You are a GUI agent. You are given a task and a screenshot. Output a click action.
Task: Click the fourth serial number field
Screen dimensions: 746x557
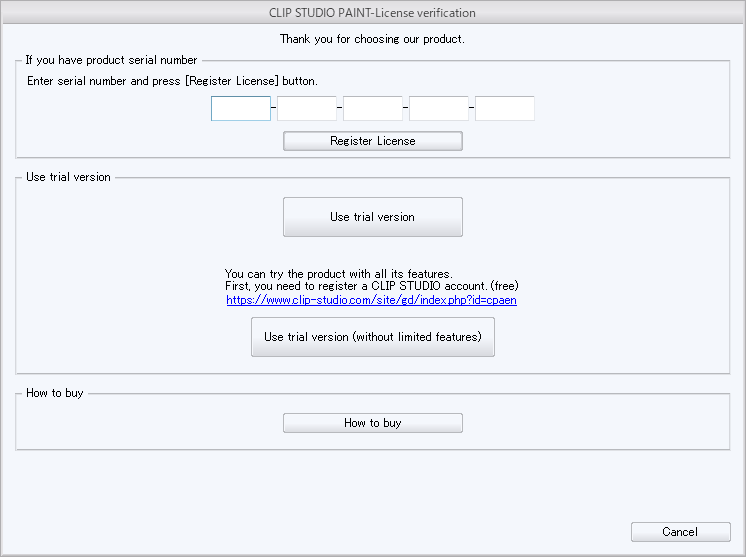click(439, 109)
